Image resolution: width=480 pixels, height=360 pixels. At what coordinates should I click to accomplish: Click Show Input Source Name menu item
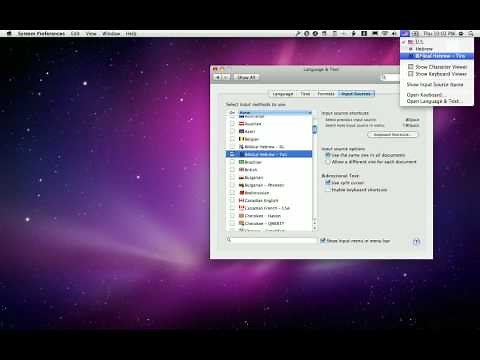pos(437,85)
